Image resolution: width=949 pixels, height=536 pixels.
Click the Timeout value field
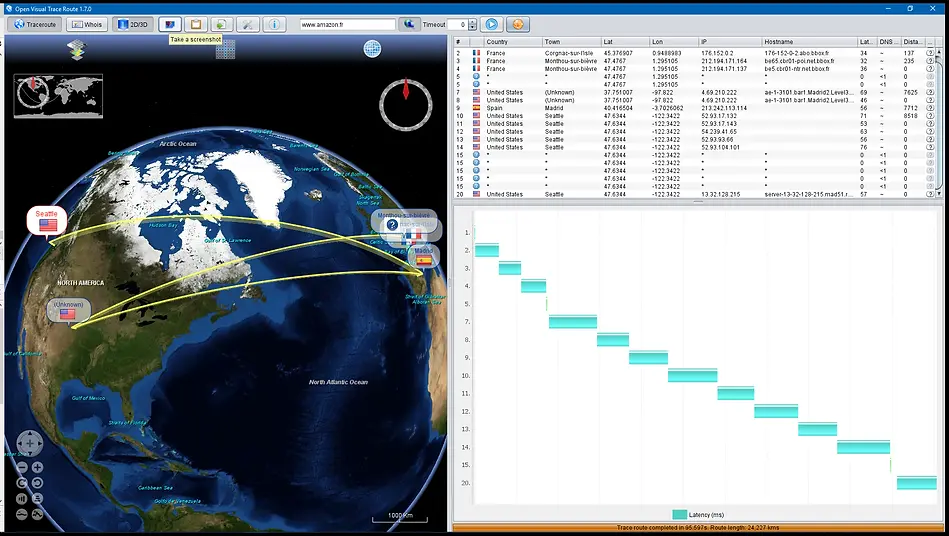(x=457, y=25)
